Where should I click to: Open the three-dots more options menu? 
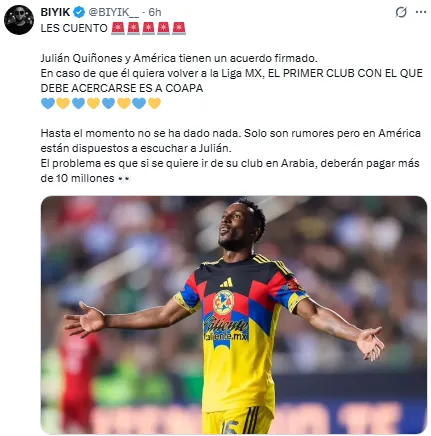[421, 12]
